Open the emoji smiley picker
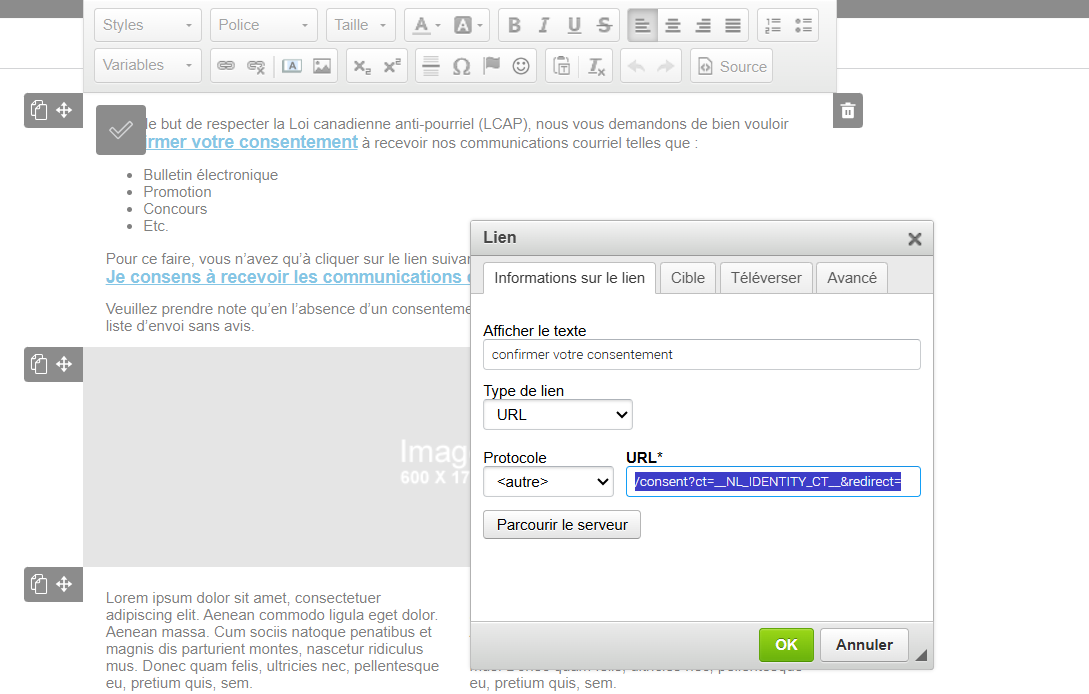 tap(521, 66)
